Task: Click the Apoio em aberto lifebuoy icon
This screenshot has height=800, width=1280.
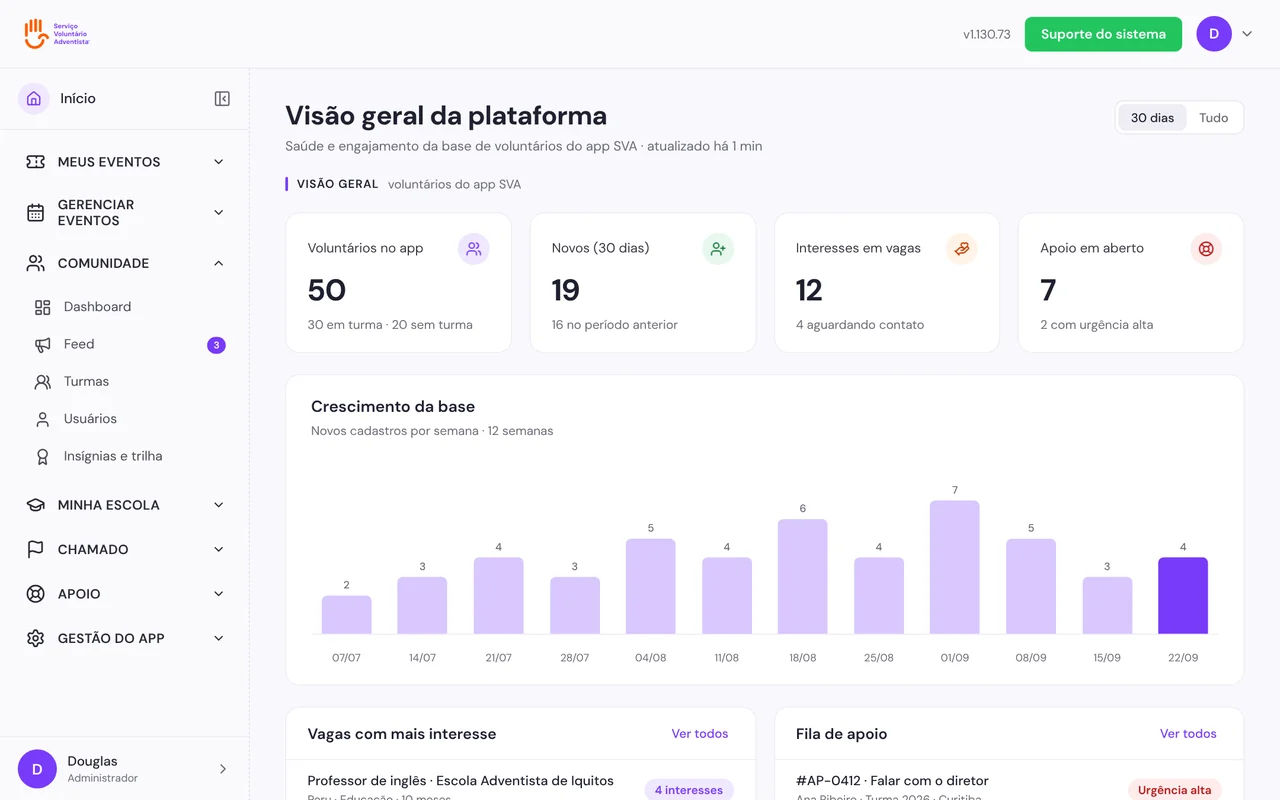Action: tap(1206, 249)
